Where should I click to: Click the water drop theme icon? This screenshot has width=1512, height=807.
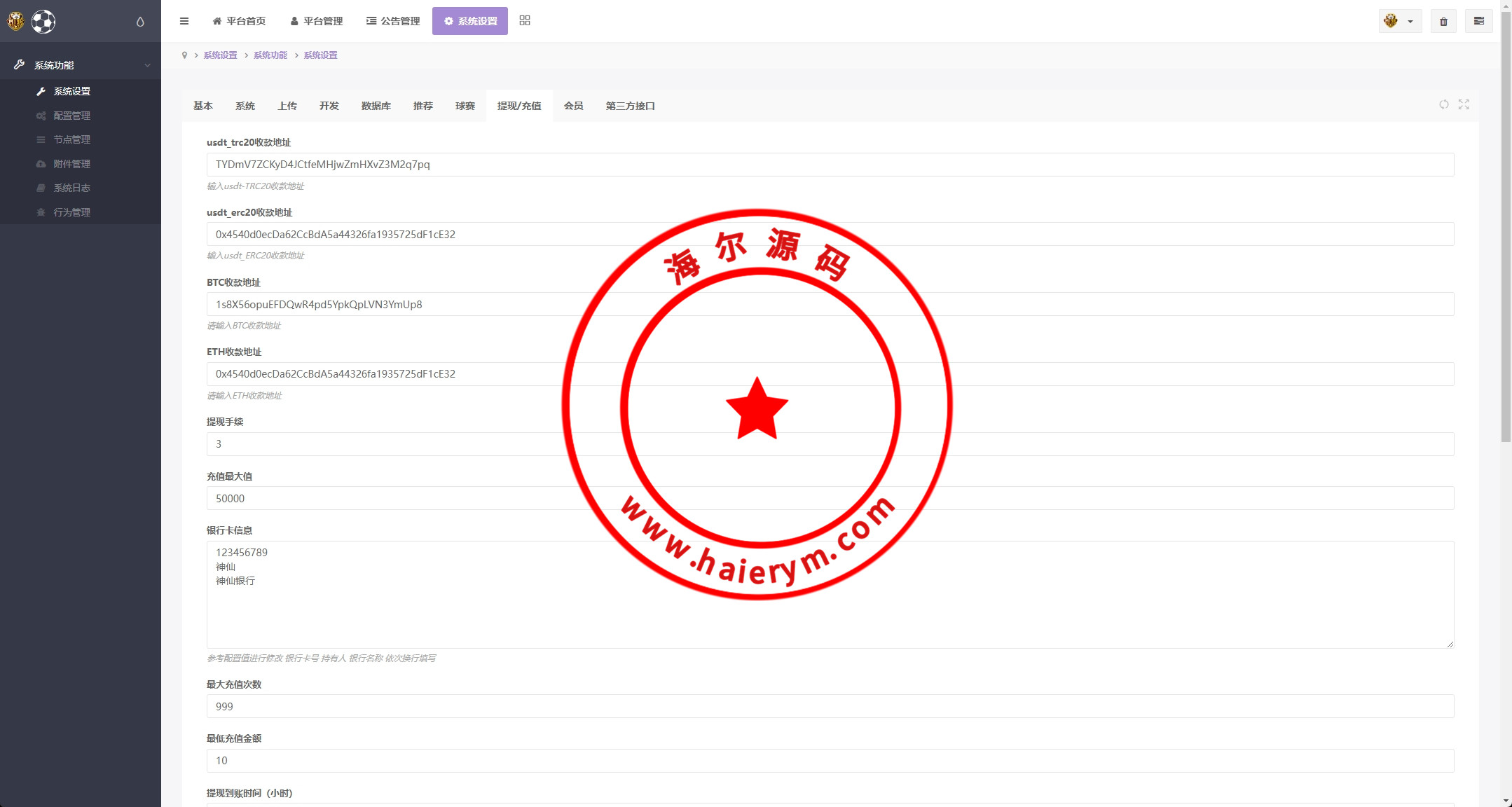(140, 22)
